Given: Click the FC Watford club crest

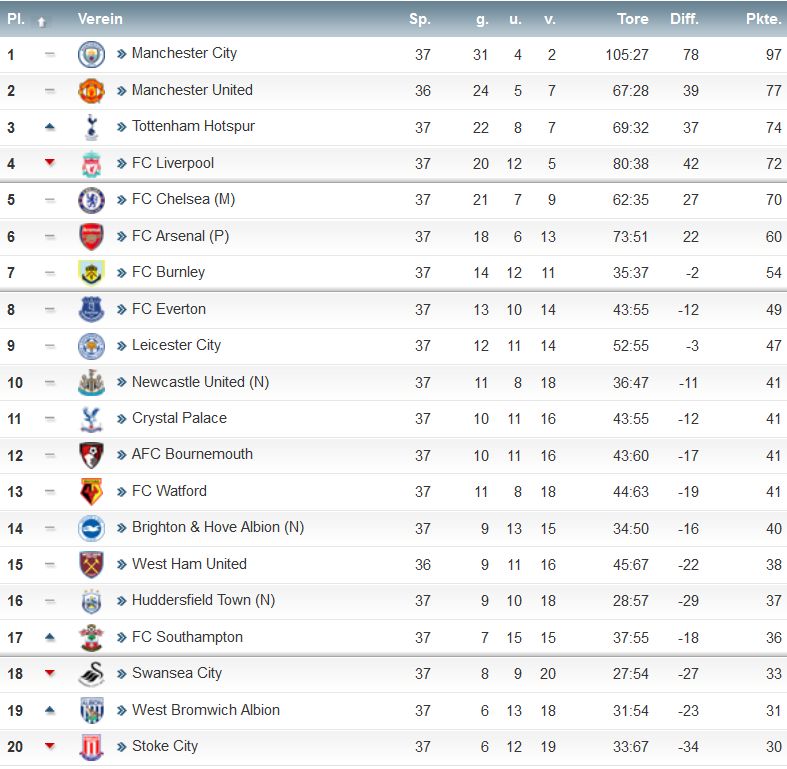Looking at the screenshot, I should (91, 491).
